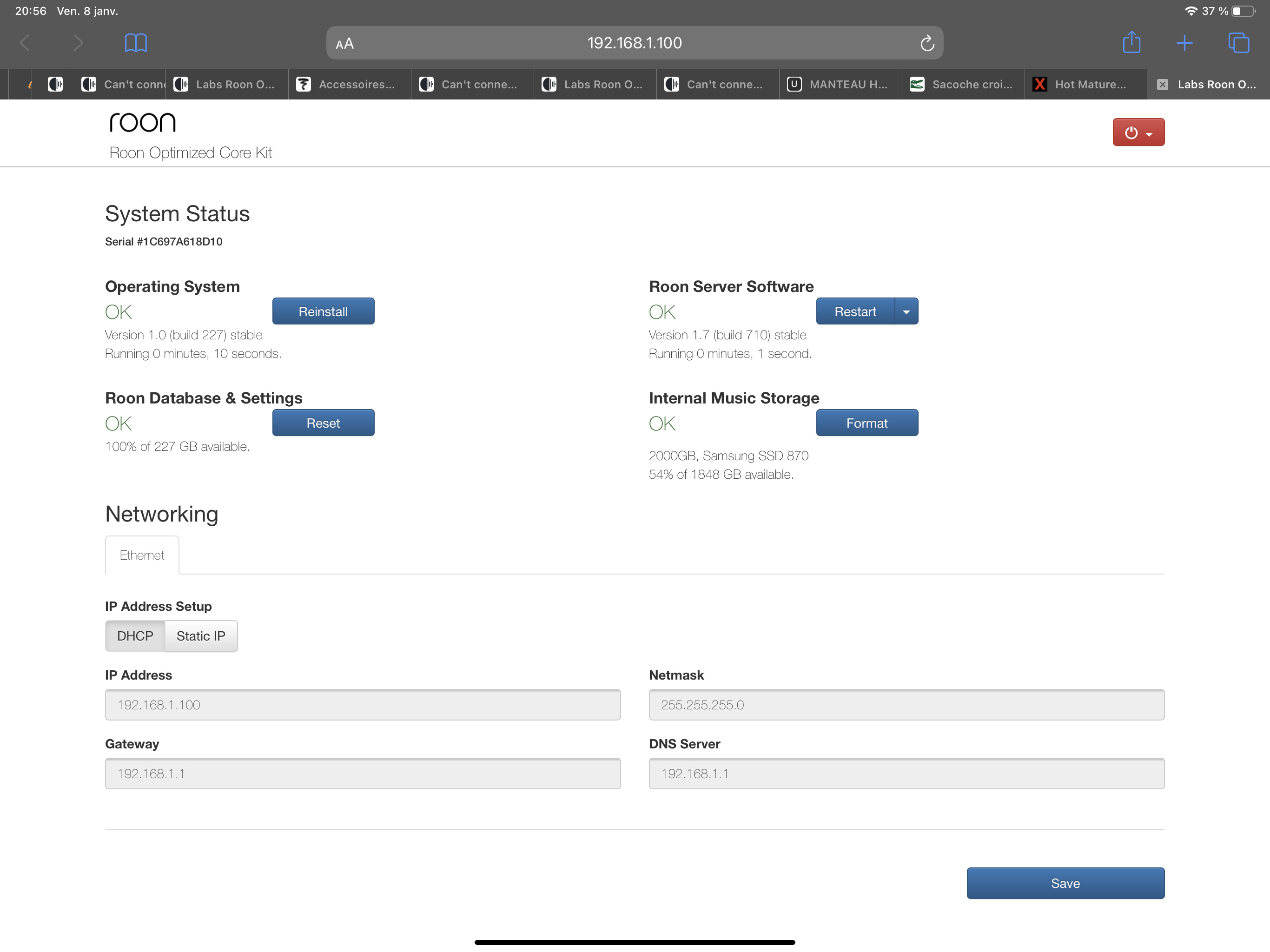Click the Netmask field

pyautogui.click(x=906, y=705)
